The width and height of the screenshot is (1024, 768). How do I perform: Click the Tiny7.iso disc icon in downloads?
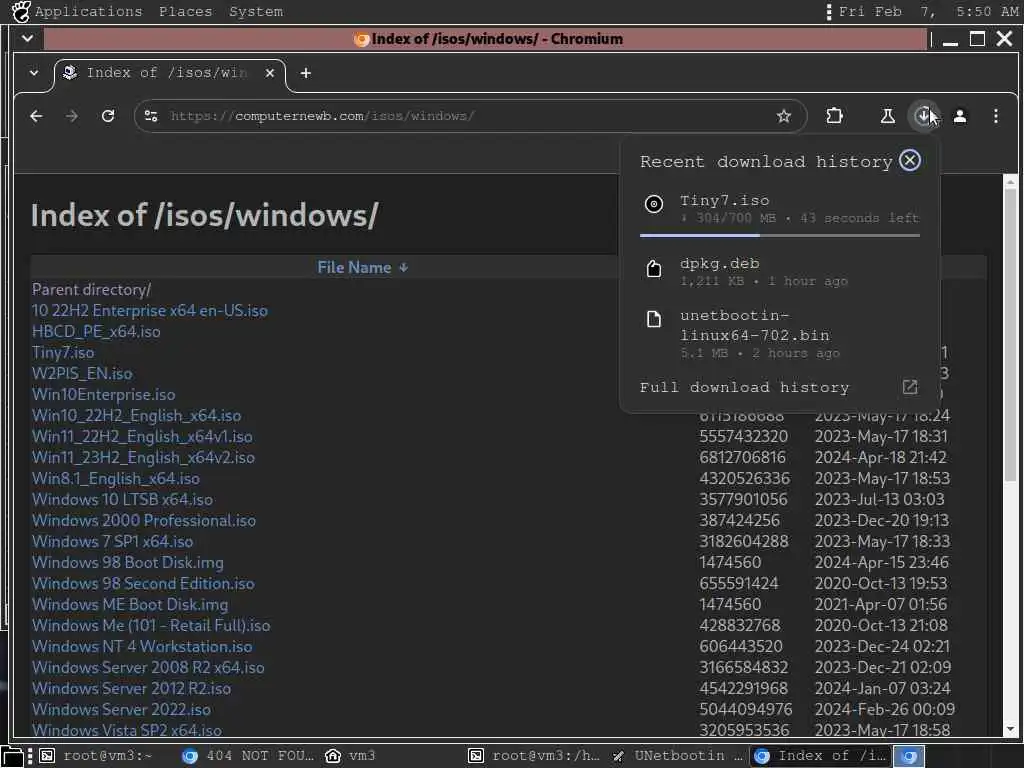pos(654,204)
